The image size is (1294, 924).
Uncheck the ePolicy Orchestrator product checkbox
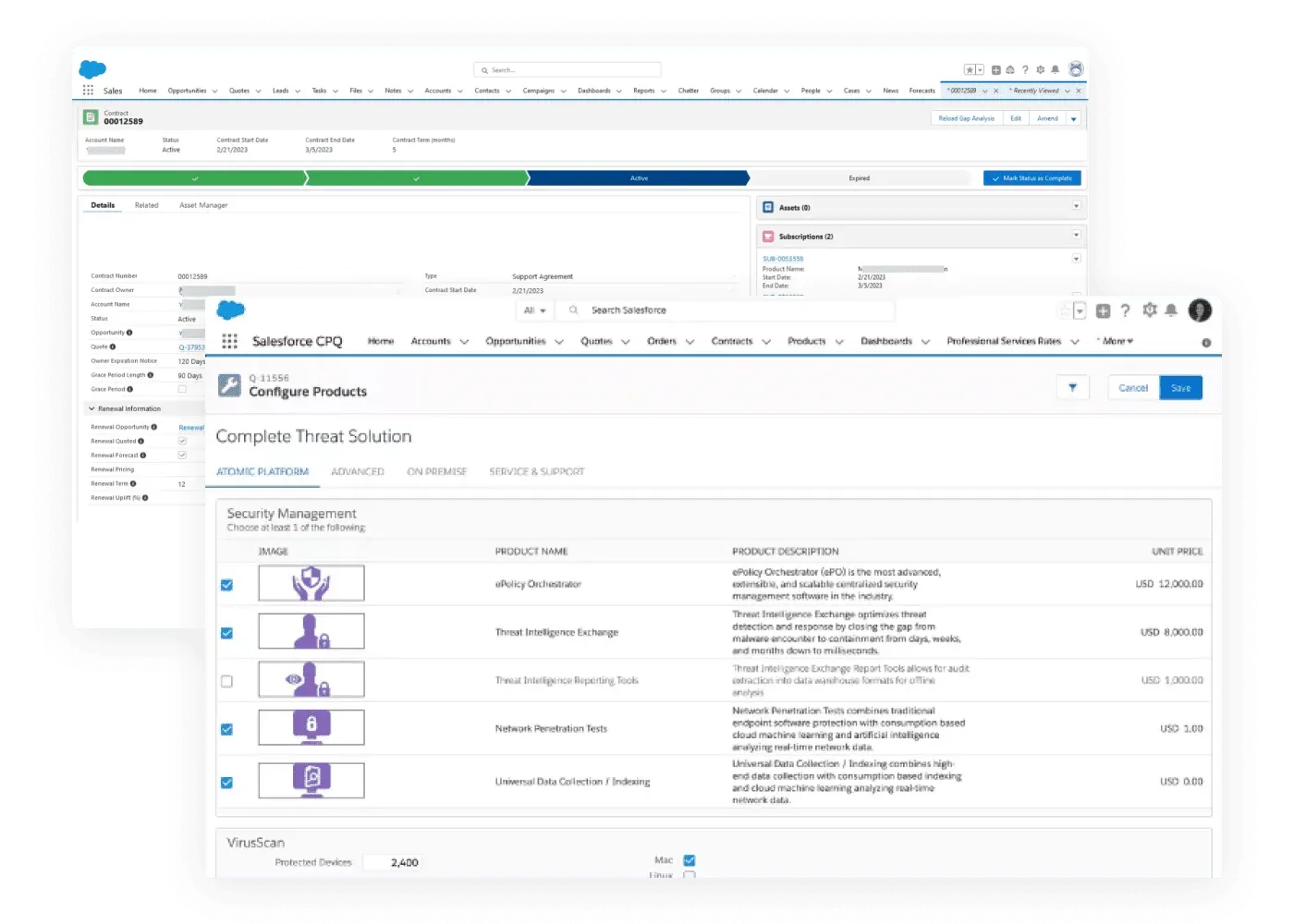226,584
